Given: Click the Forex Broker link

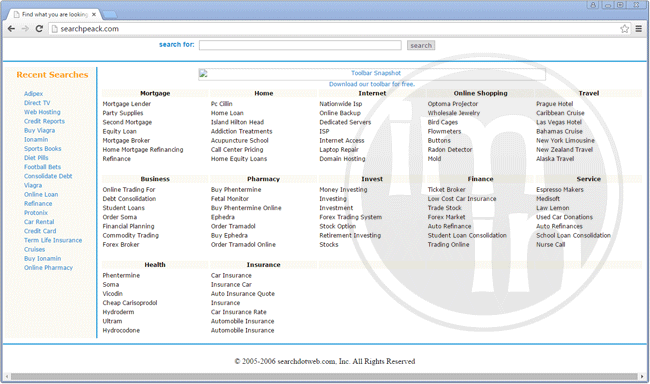Looking at the screenshot, I should coord(121,244).
